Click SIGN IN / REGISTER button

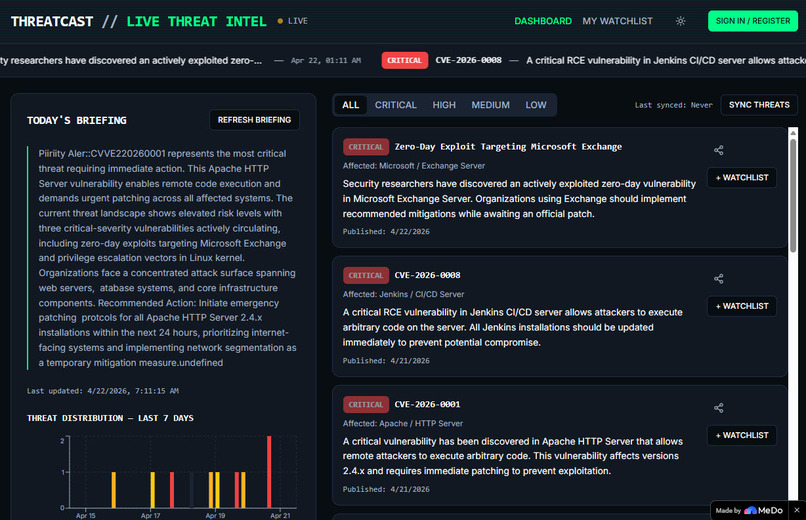click(753, 21)
